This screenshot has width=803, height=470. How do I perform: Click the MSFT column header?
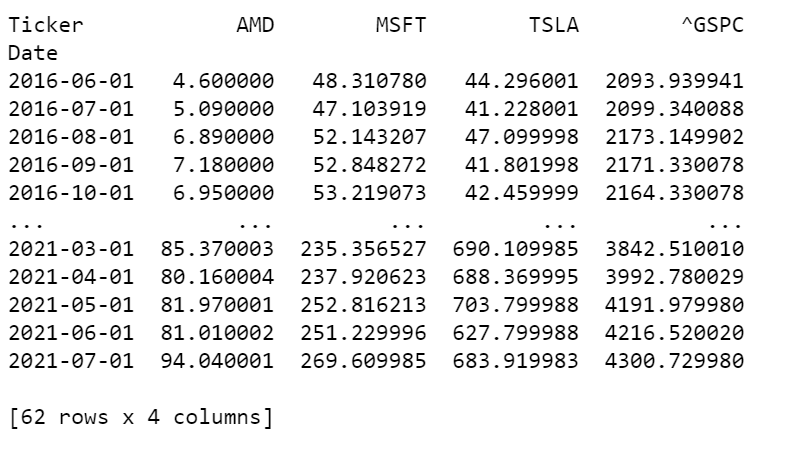point(400,25)
